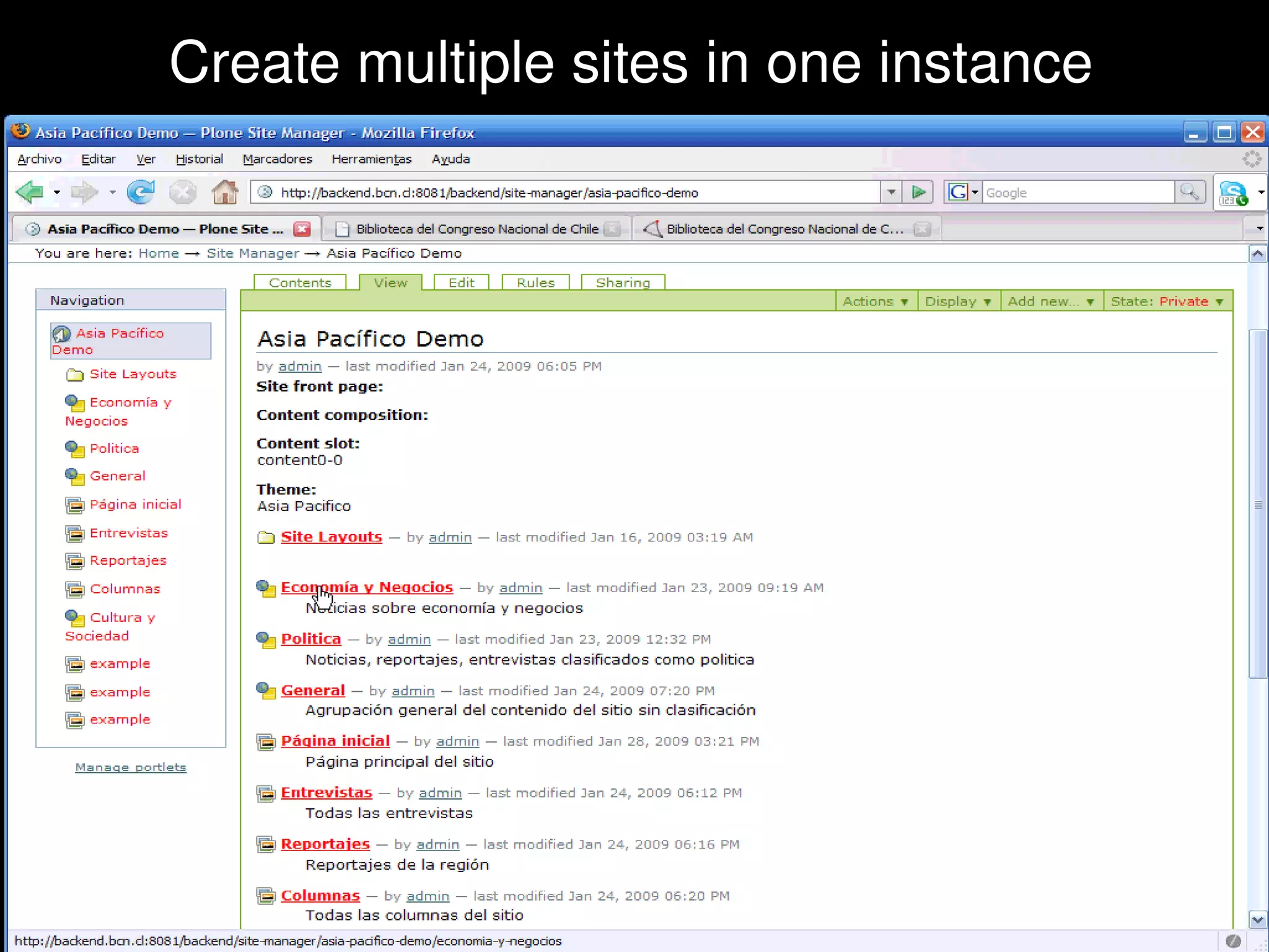Open the Herramientas menu
Image resolution: width=1269 pixels, height=952 pixels.
[x=371, y=159]
